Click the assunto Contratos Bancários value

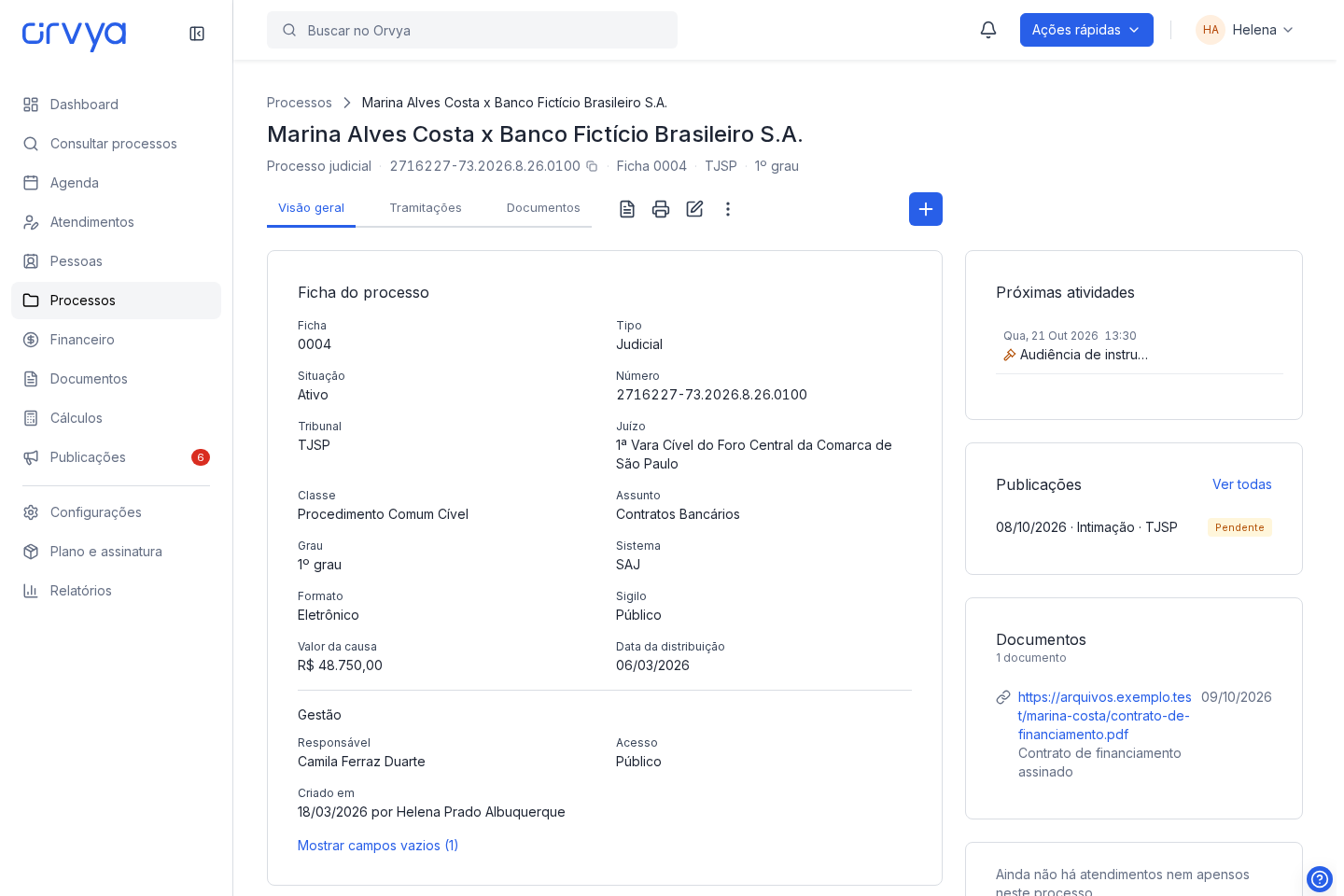(678, 514)
